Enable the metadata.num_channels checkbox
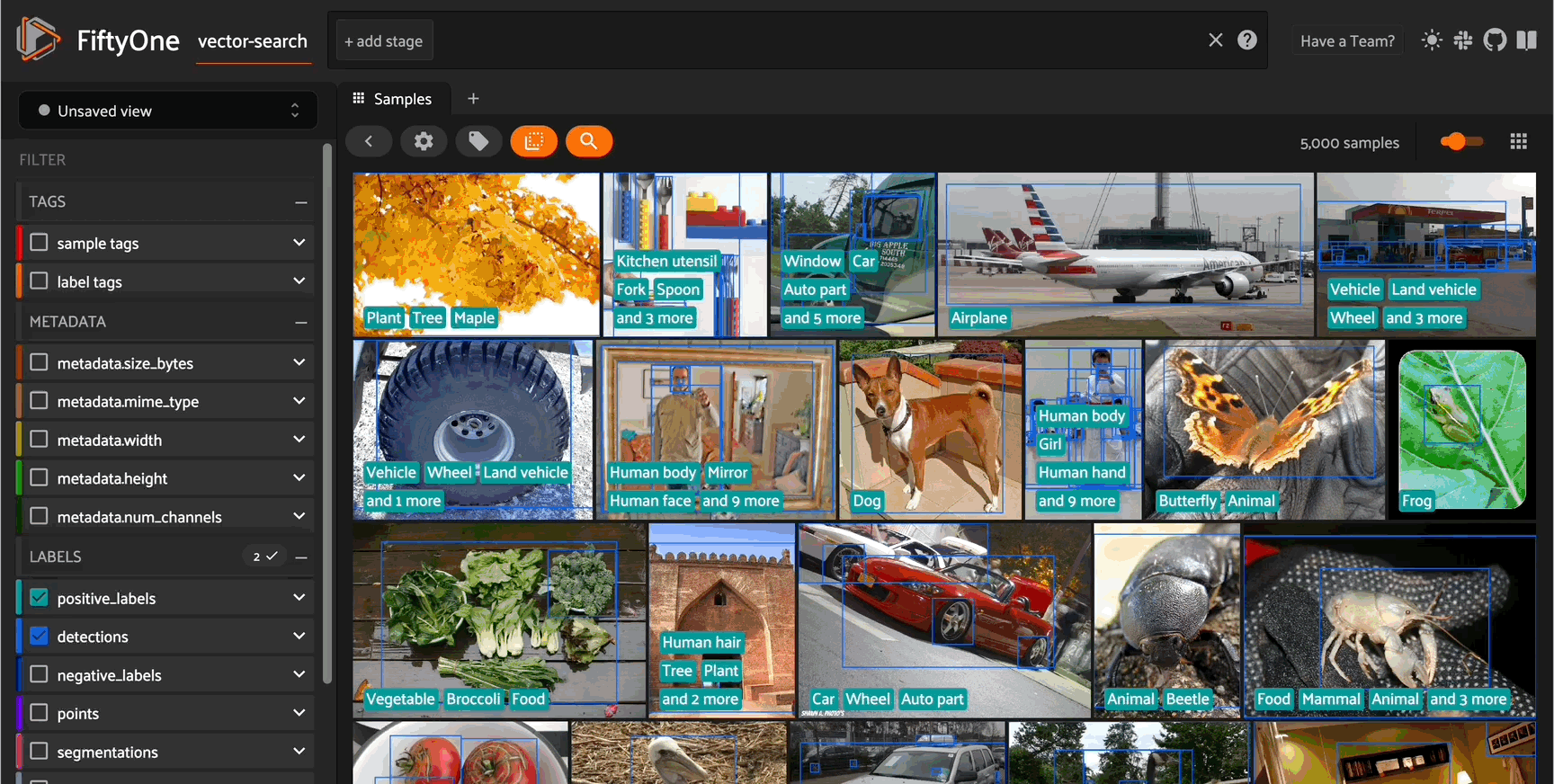Image resolution: width=1554 pixels, height=784 pixels. click(x=39, y=516)
